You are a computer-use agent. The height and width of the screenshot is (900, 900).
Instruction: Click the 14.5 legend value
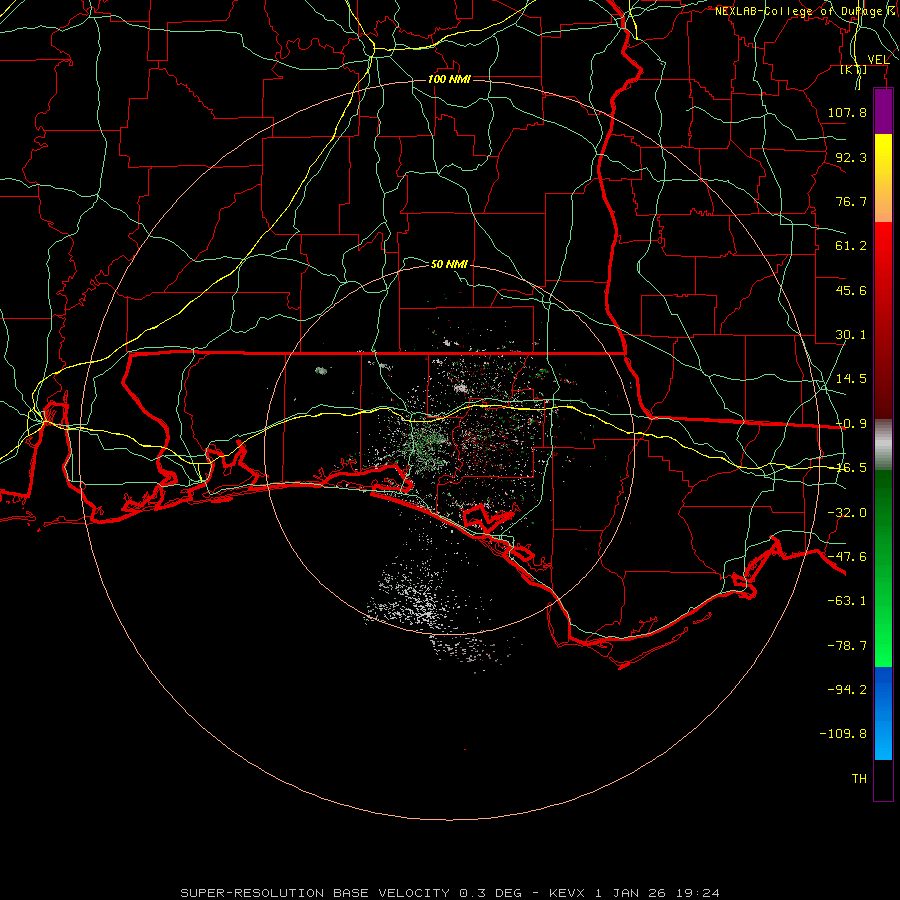851,379
